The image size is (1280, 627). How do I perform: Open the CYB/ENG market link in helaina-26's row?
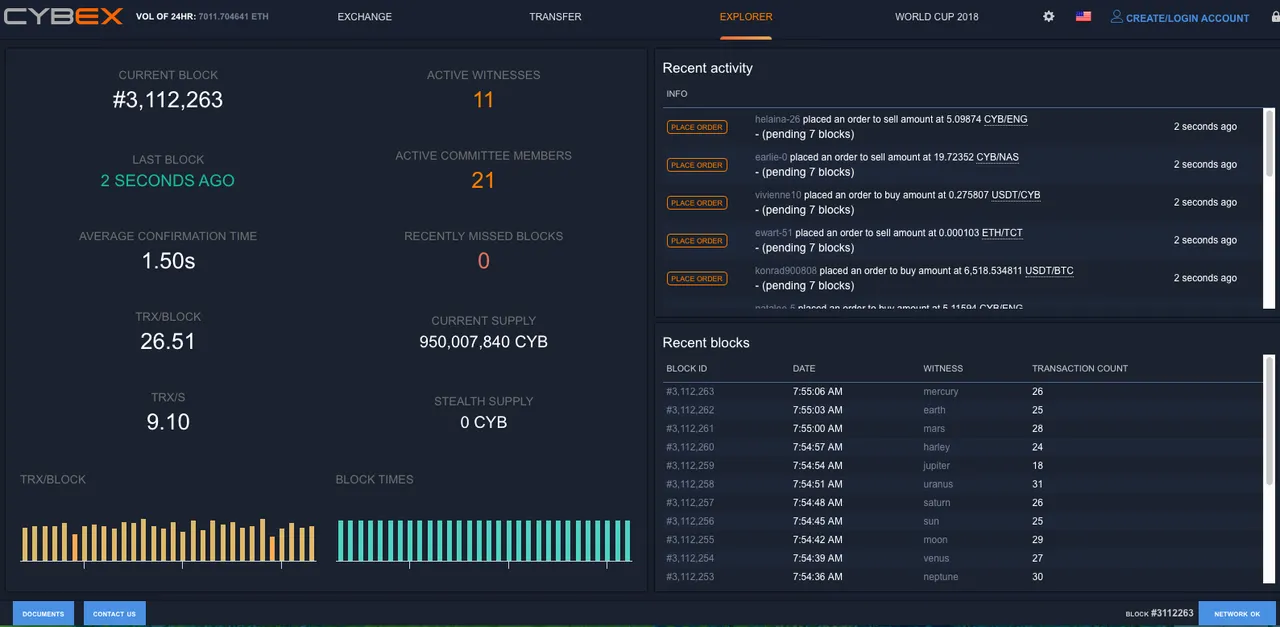pos(1006,119)
